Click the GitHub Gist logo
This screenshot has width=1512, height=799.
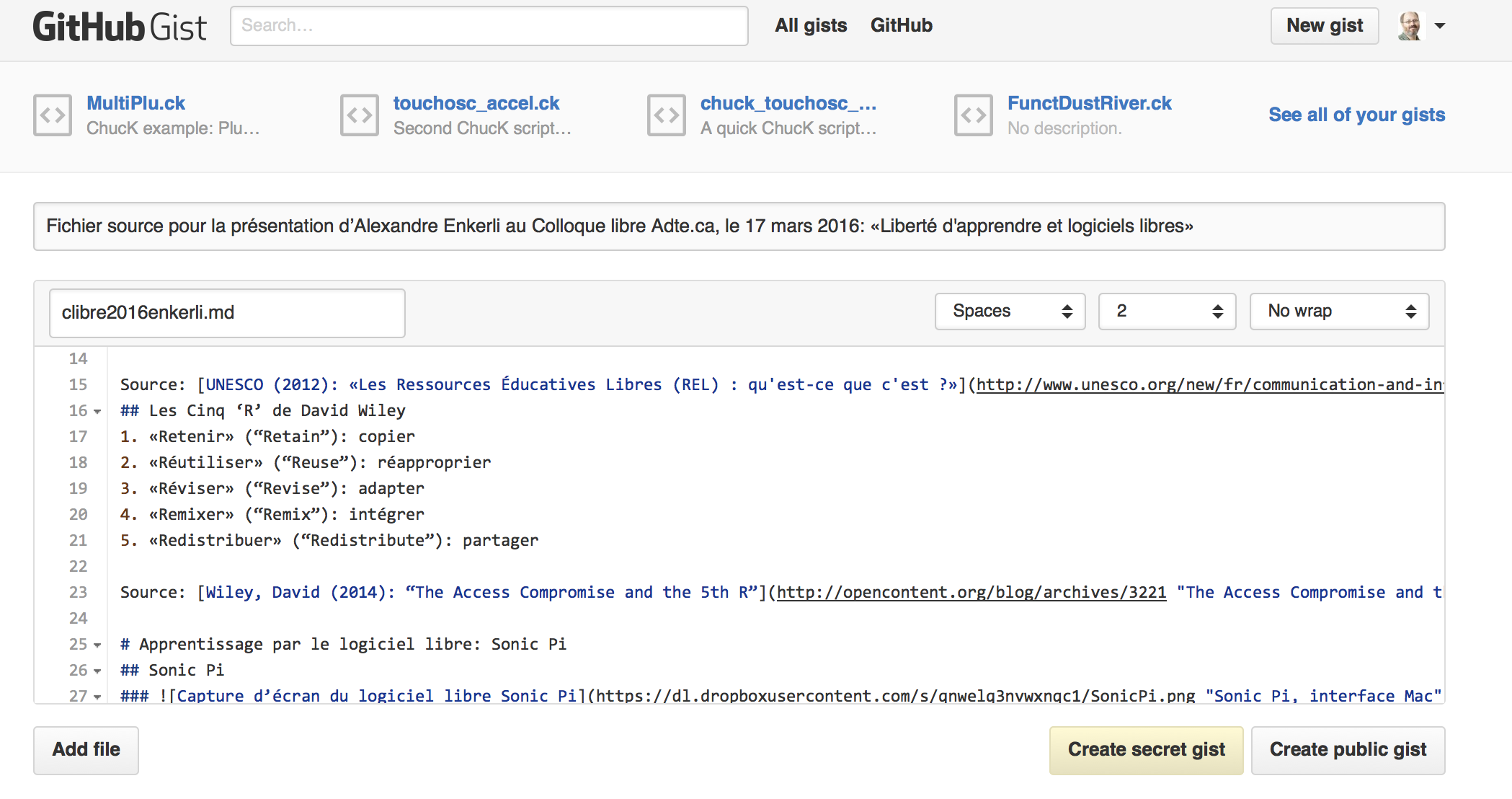click(120, 27)
